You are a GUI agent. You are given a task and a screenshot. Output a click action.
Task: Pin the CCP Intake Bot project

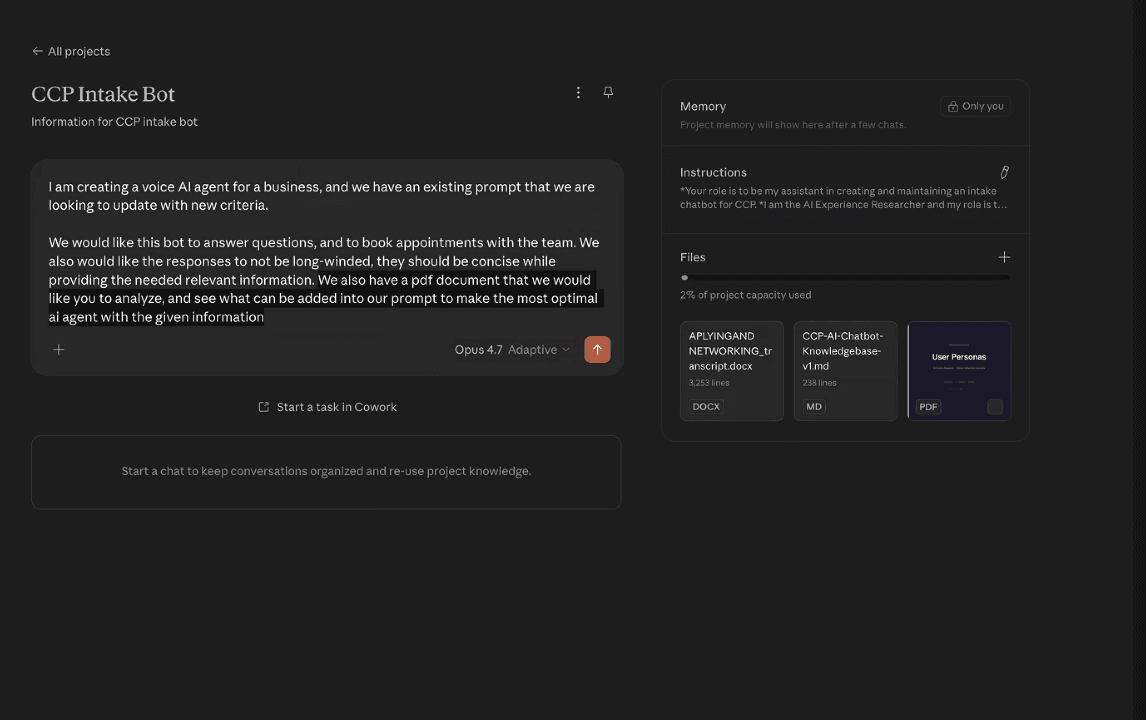click(x=608, y=93)
